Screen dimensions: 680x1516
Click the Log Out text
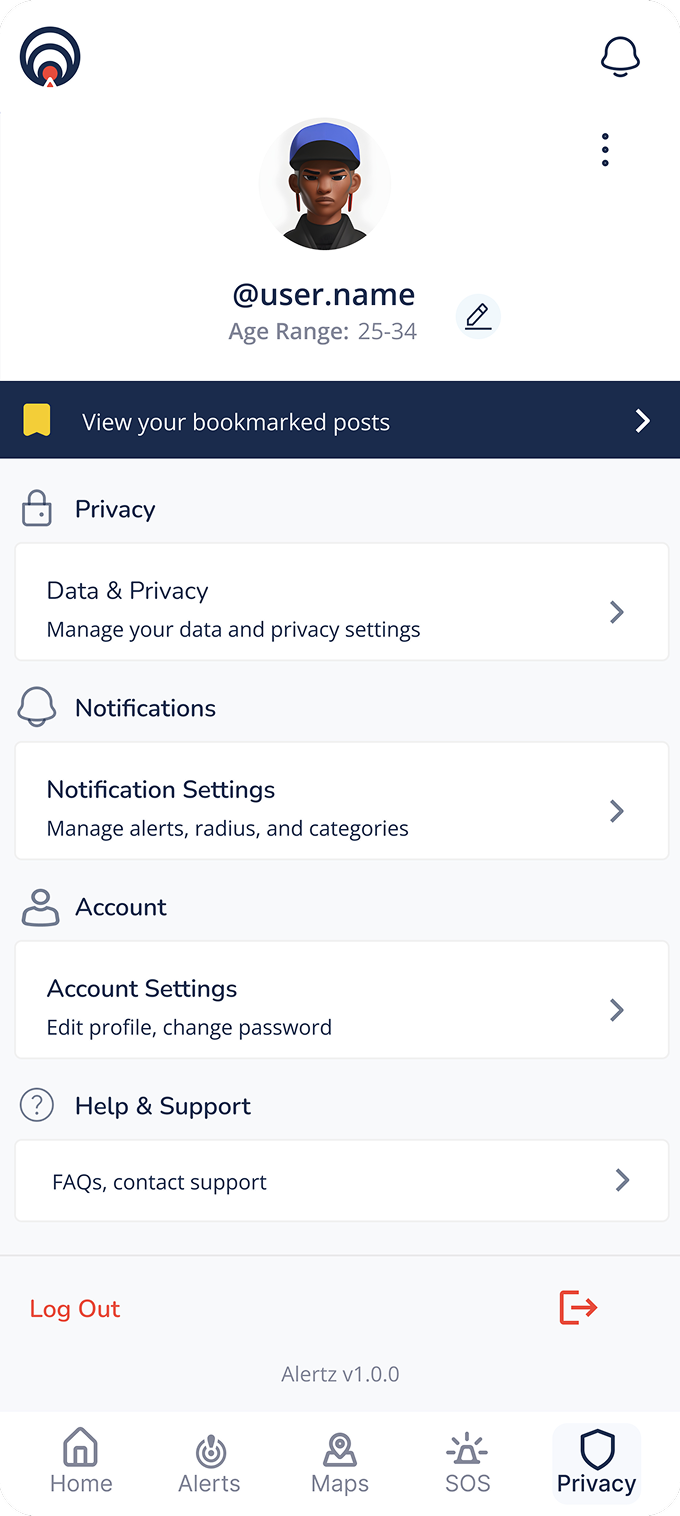(x=75, y=1309)
